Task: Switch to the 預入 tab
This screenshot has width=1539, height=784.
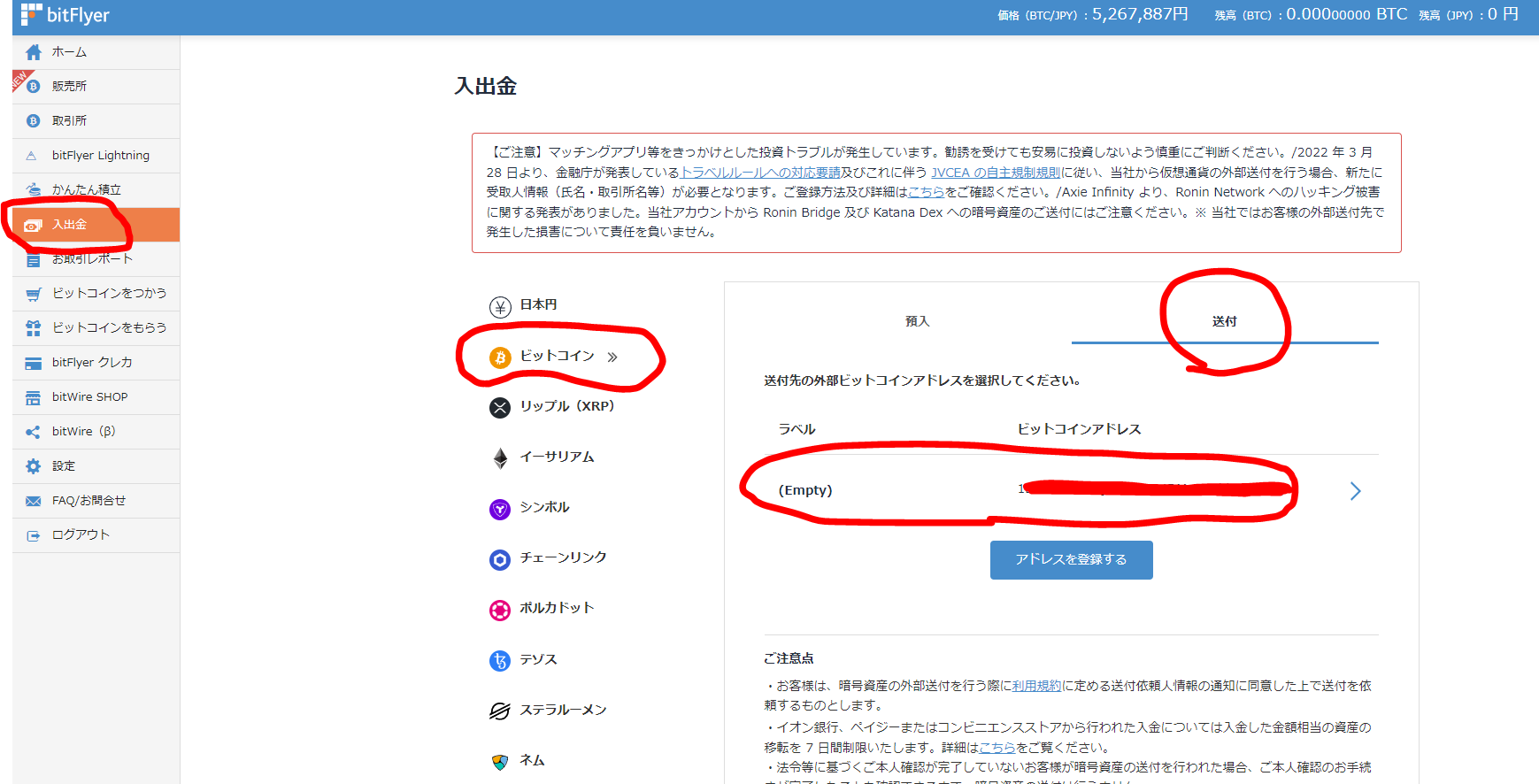Action: [917, 321]
